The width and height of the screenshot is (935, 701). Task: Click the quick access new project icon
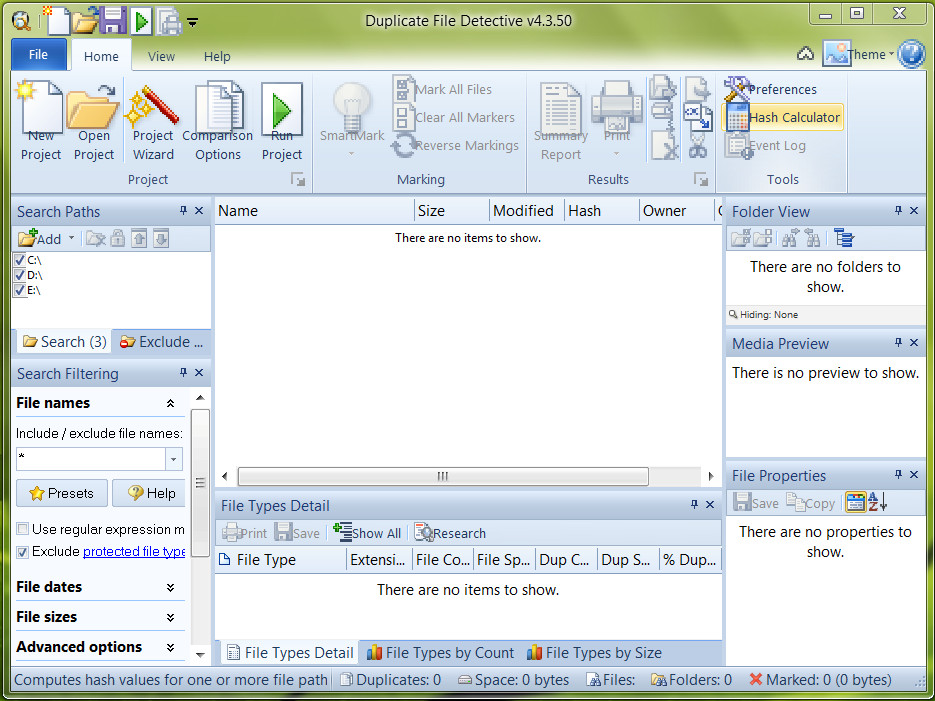[57, 21]
